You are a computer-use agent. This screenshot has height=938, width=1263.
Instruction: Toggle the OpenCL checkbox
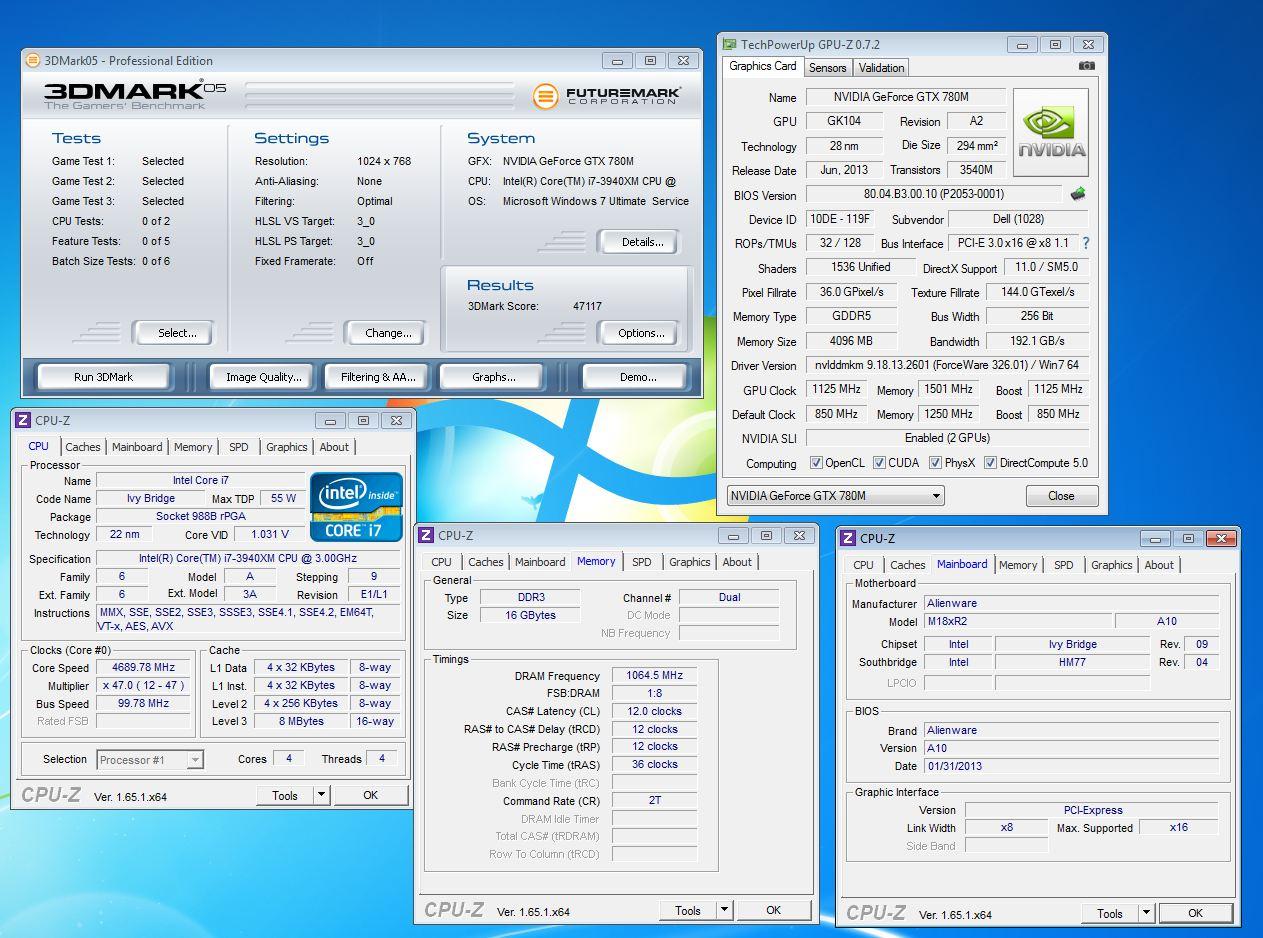(x=816, y=463)
